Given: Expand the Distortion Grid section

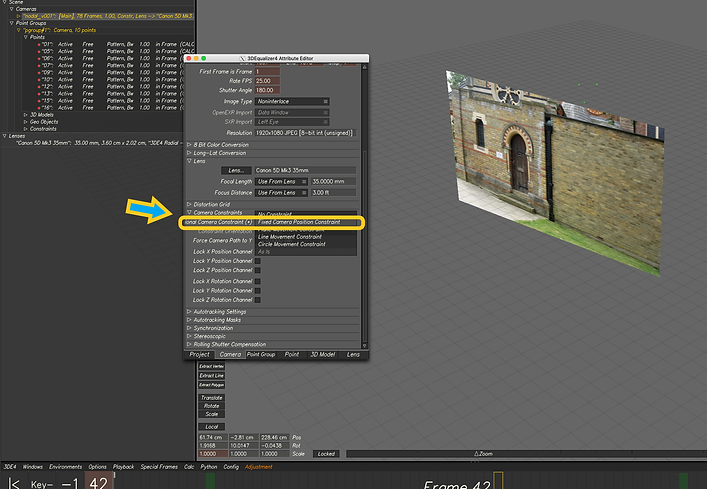Looking at the screenshot, I should click(x=189, y=204).
